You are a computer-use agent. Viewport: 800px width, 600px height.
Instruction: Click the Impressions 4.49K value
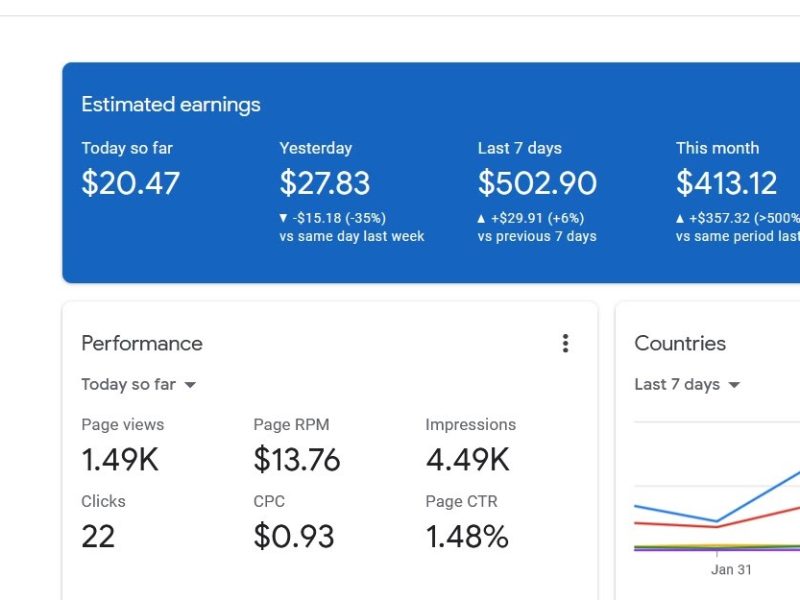pyautogui.click(x=467, y=459)
